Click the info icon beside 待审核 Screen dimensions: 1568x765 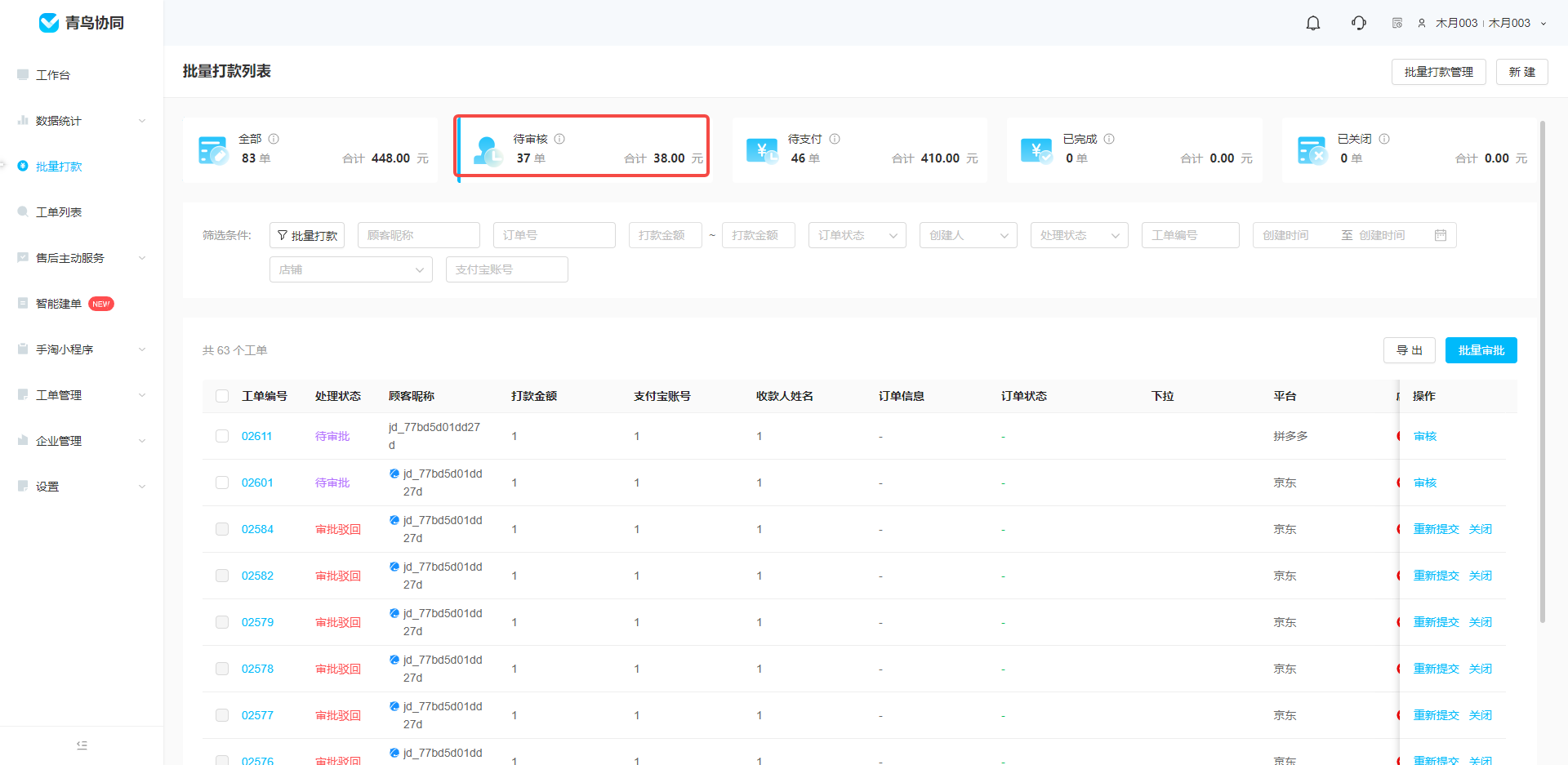pos(559,139)
